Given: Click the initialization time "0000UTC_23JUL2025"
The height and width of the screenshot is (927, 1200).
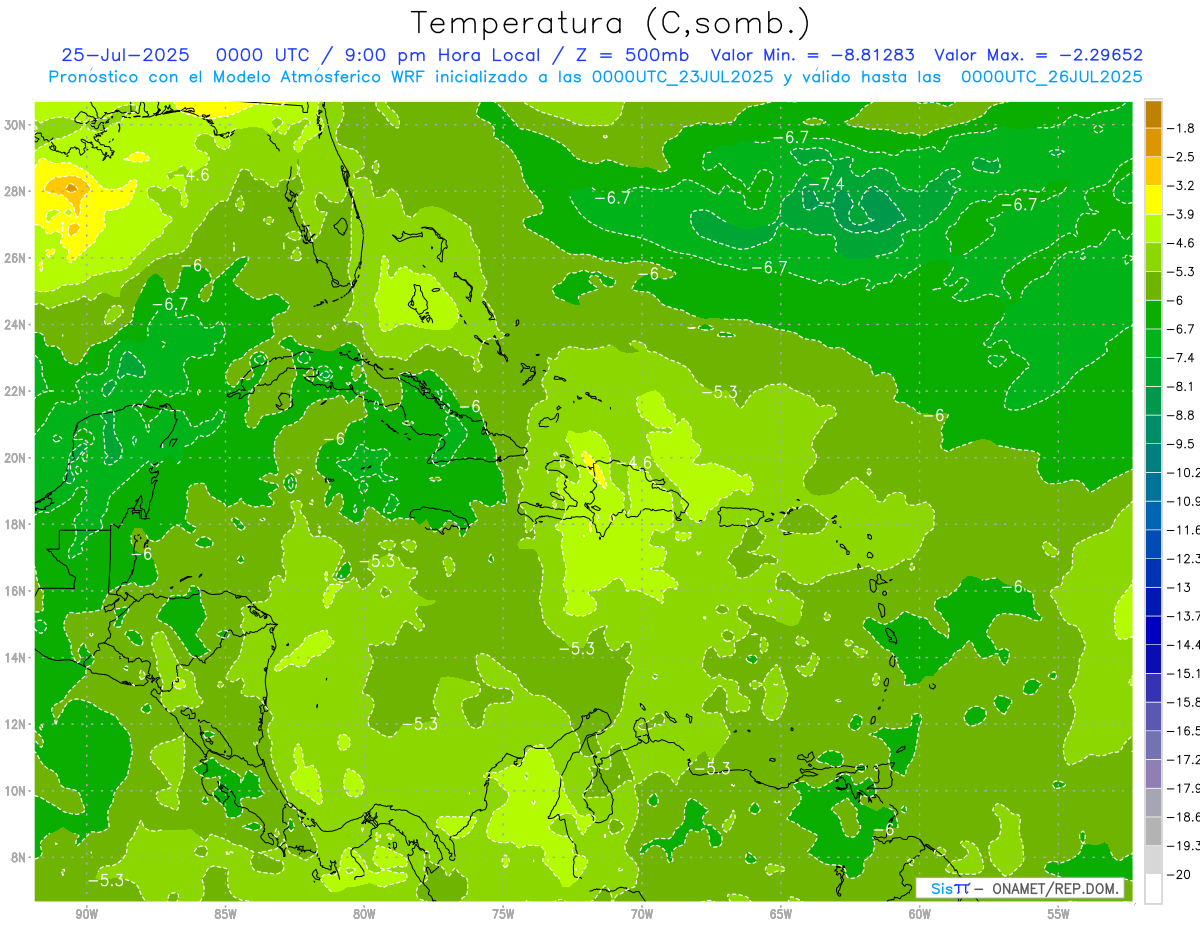Looking at the screenshot, I should coord(683,77).
